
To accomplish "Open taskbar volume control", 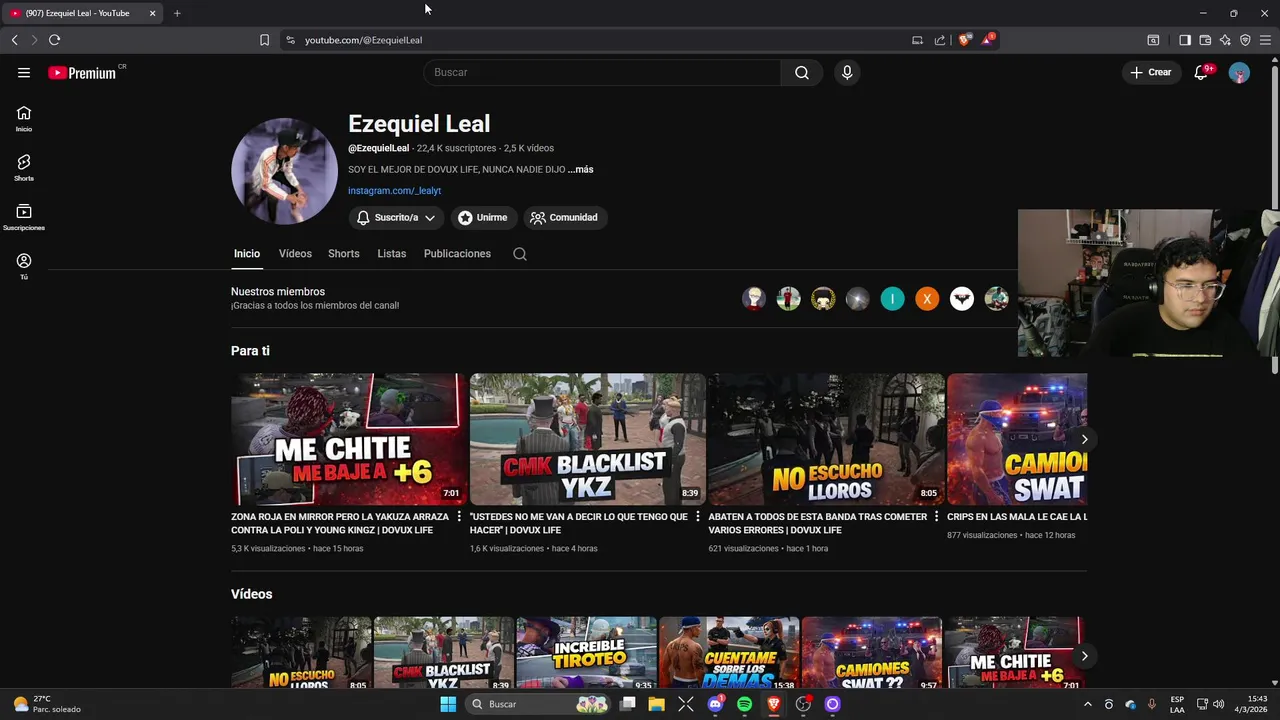I will tap(1218, 704).
